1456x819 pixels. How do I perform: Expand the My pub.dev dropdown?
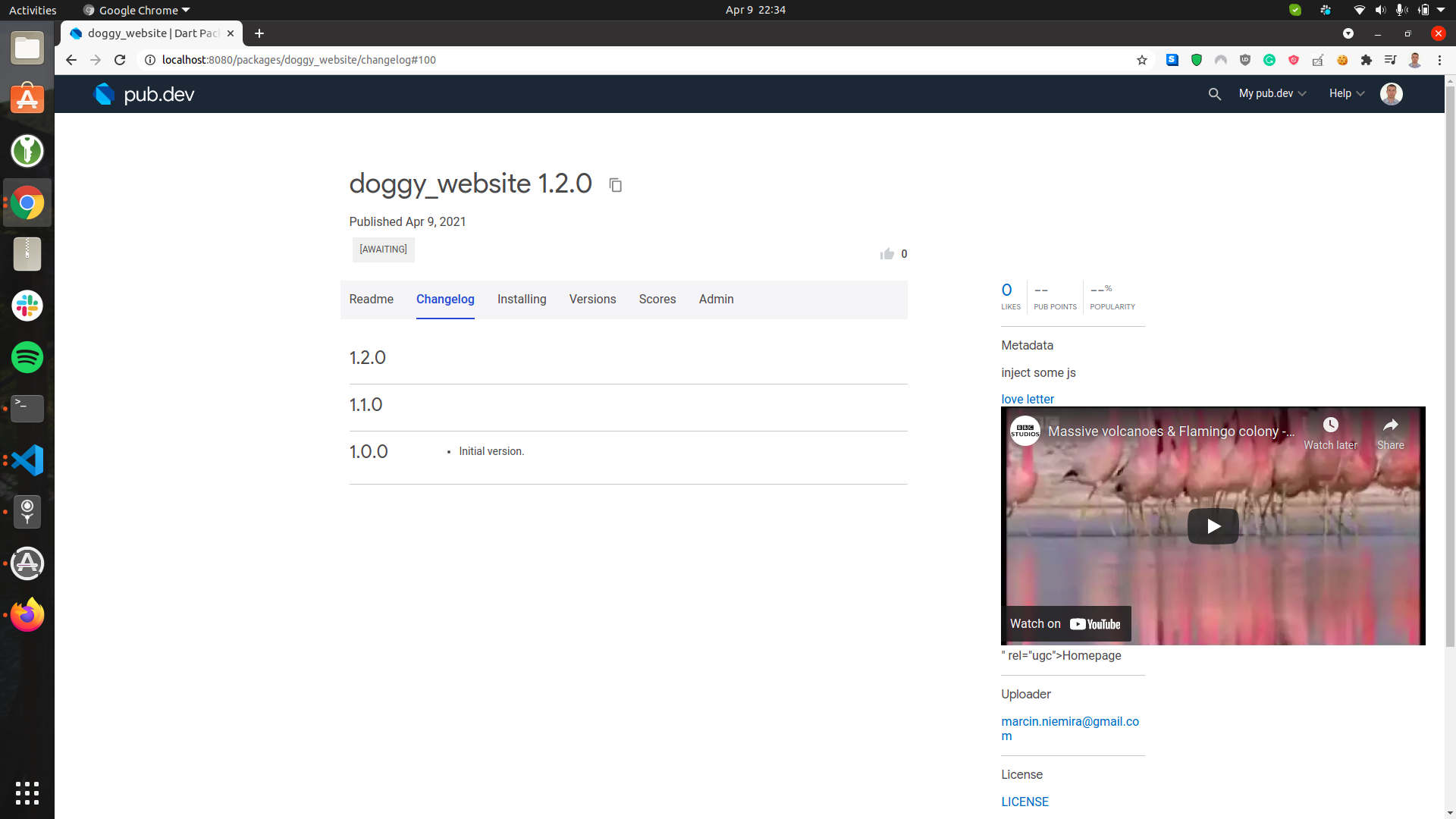1272,93
